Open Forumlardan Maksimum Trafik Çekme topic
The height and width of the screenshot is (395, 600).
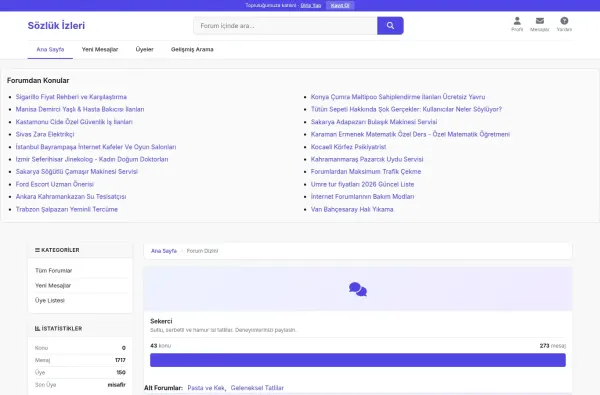(366, 171)
